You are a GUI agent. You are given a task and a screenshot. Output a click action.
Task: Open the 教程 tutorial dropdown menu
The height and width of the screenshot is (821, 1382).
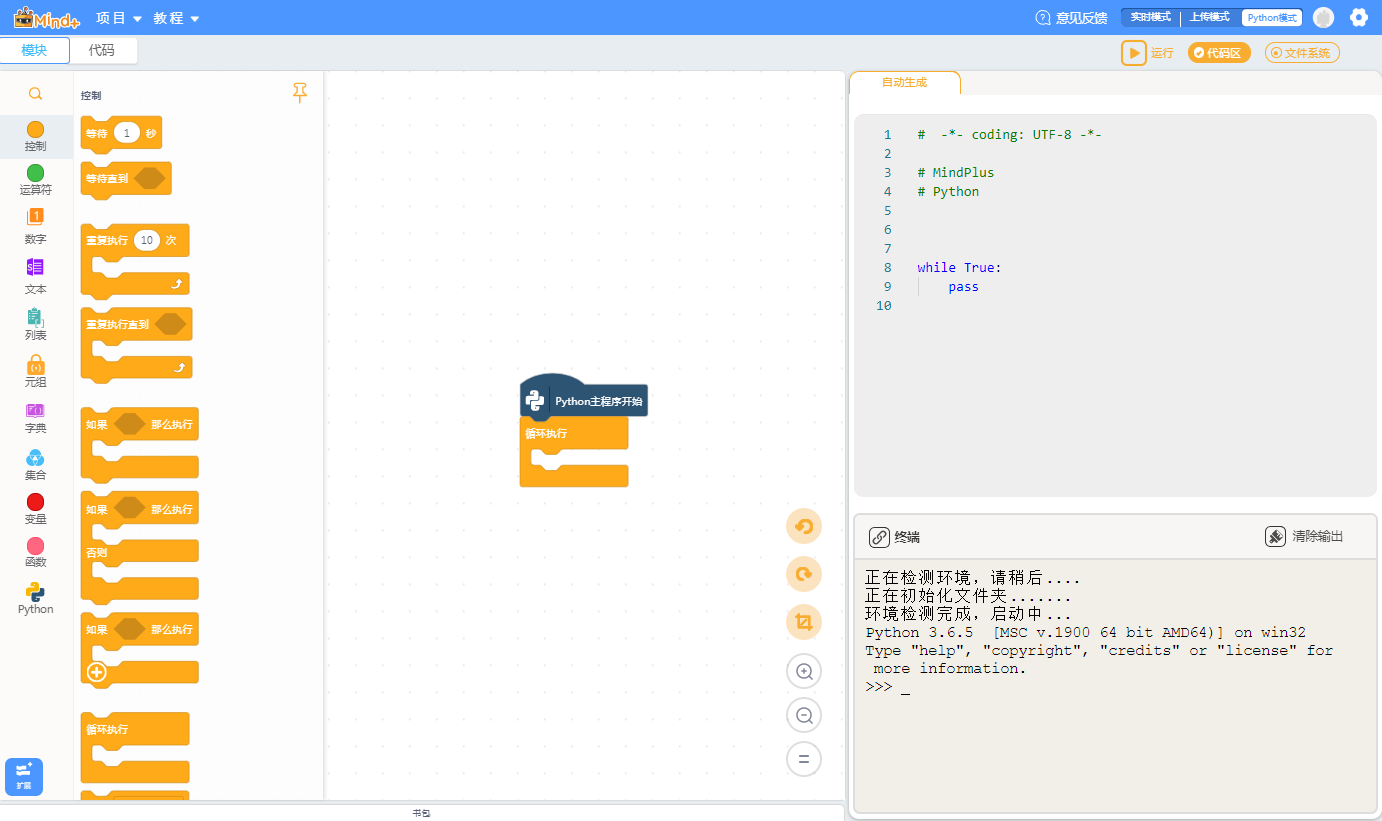177,18
